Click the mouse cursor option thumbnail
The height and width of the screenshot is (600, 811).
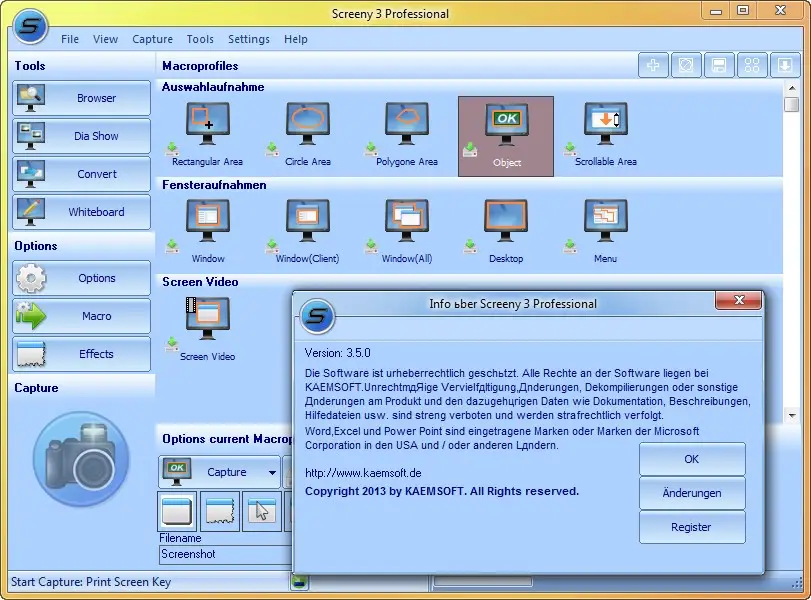262,512
